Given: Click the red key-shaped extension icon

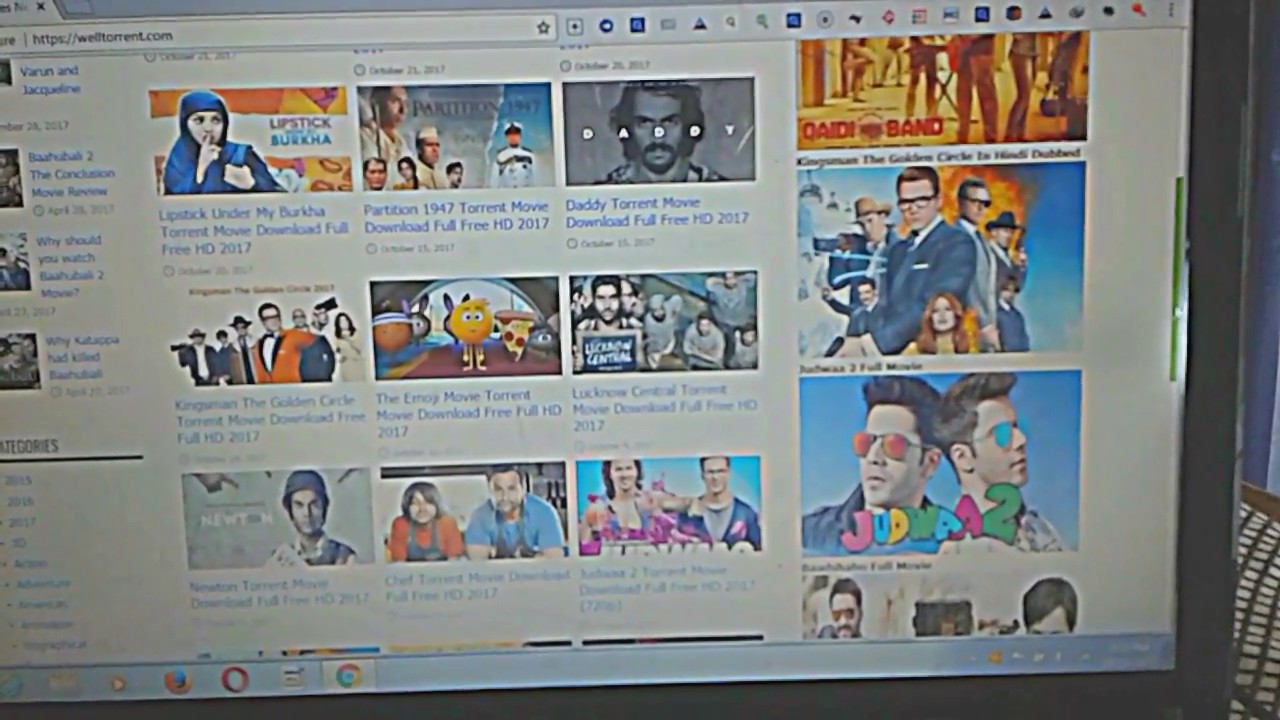Looking at the screenshot, I should (x=1139, y=10).
